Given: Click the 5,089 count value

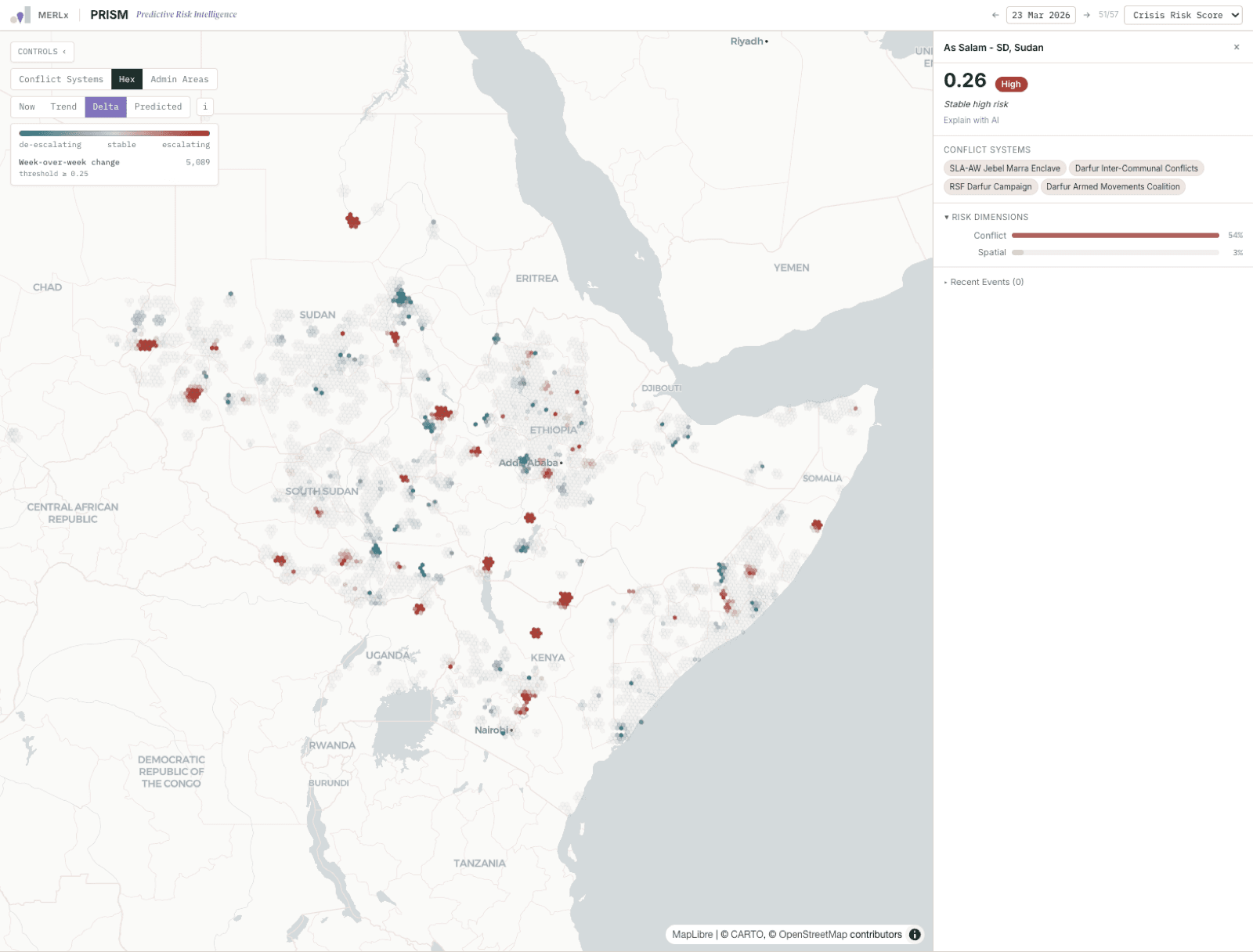Looking at the screenshot, I should [x=197, y=162].
